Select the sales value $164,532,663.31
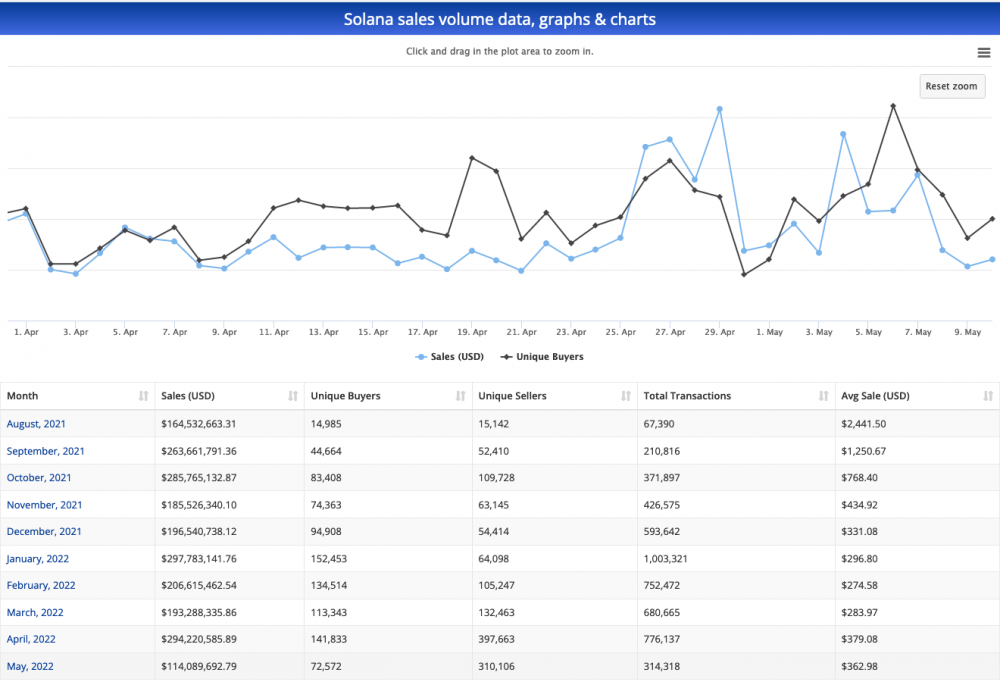This screenshot has height=682, width=1000. click(x=199, y=424)
